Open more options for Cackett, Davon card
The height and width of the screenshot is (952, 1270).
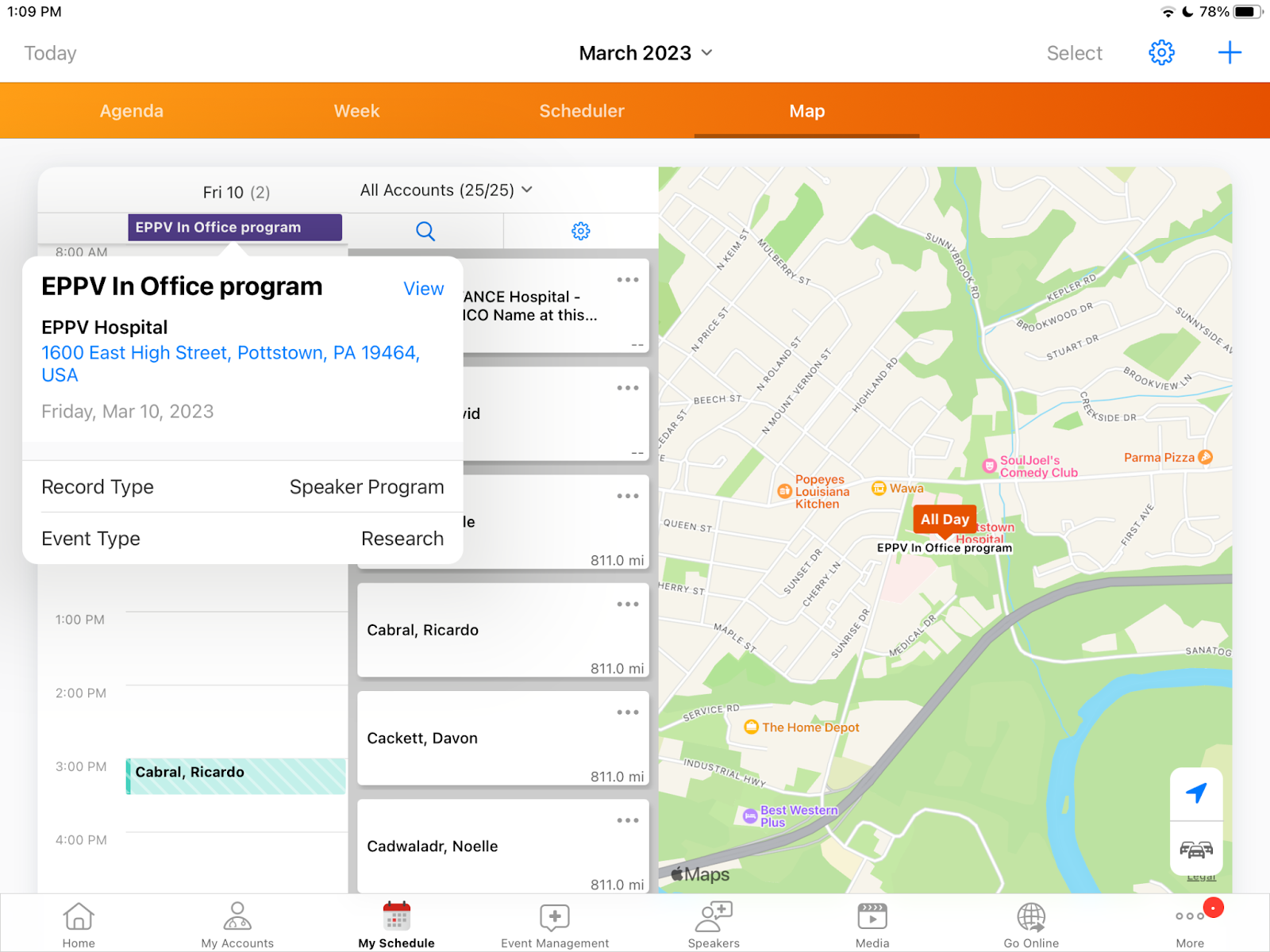628,712
